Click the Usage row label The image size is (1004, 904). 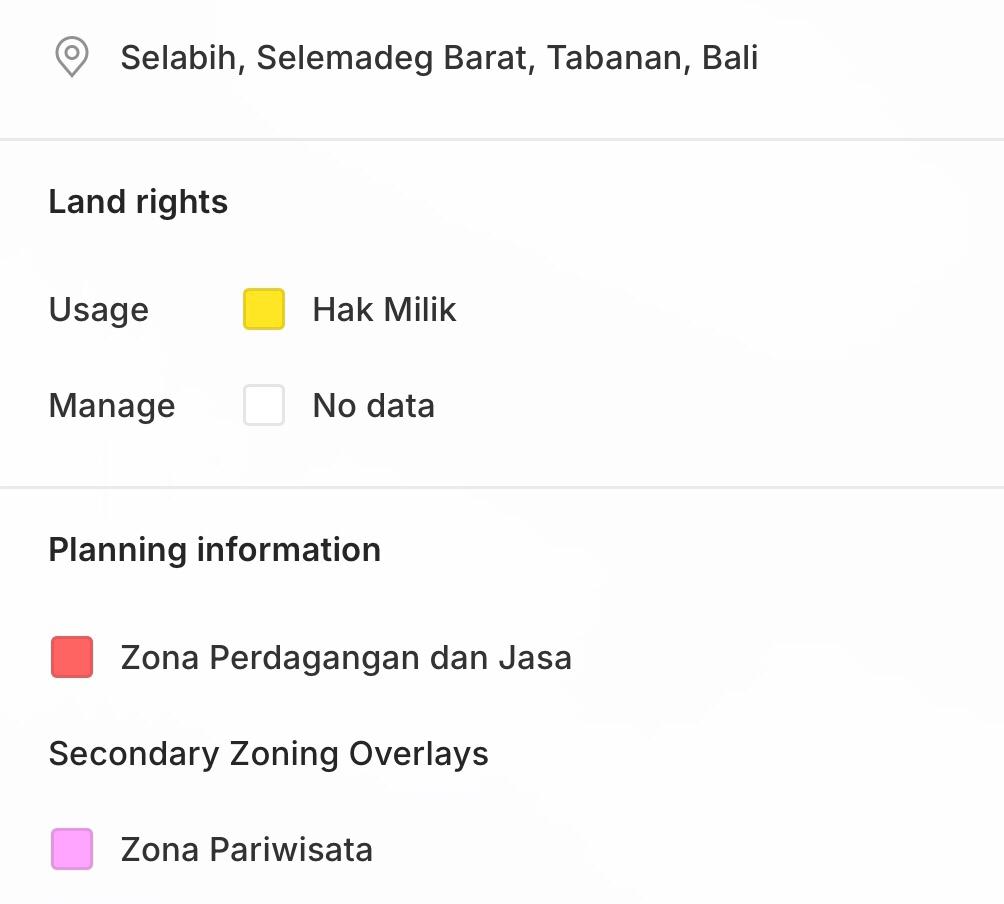pyautogui.click(x=98, y=310)
